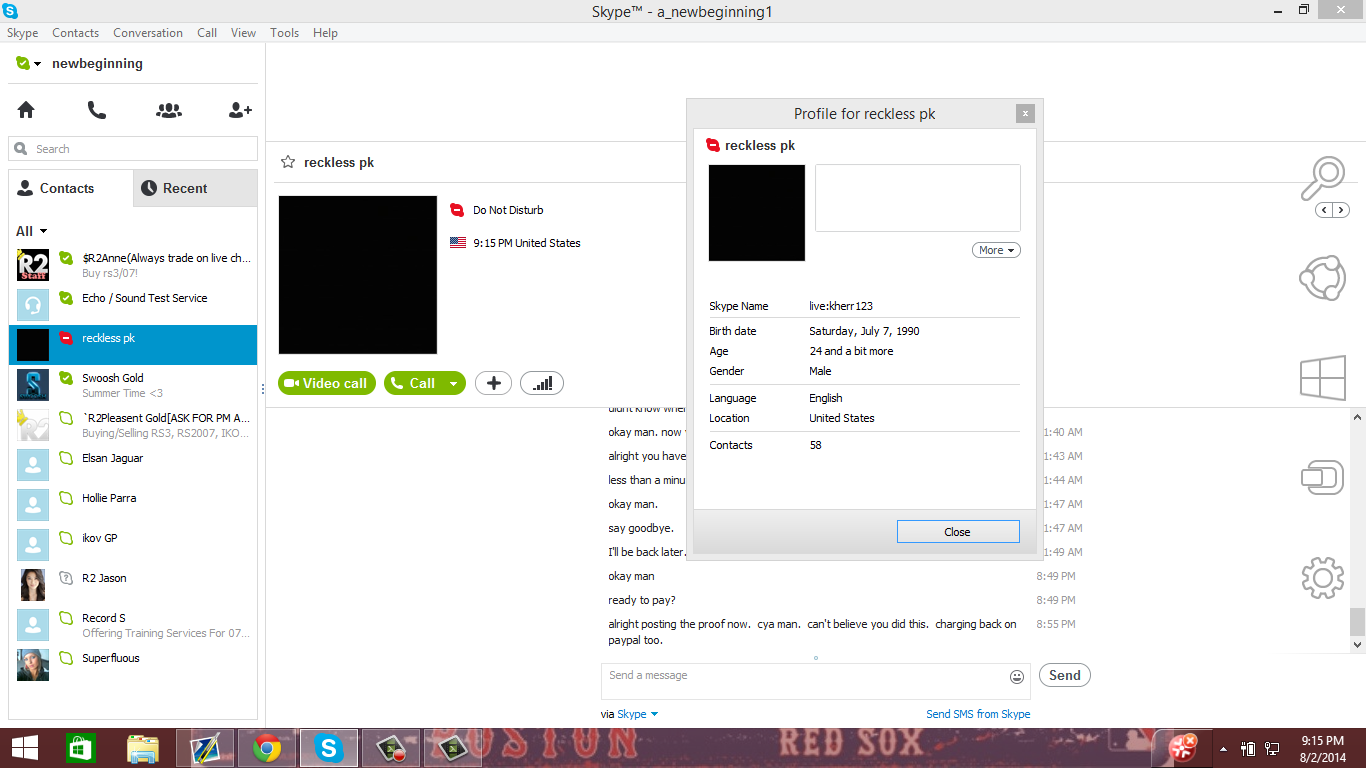Click the R2 Jason contact photo
This screenshot has width=1366, height=768.
pyautogui.click(x=33, y=585)
